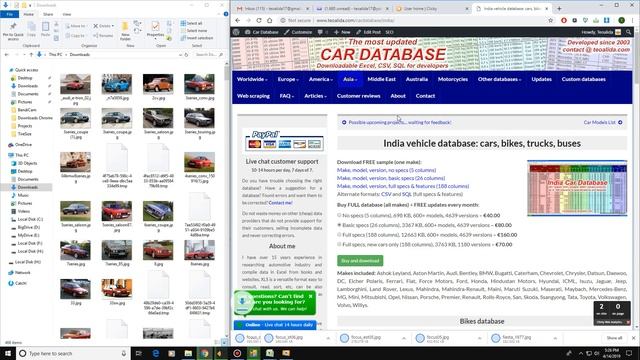Click the Explorer search box

(208, 54)
